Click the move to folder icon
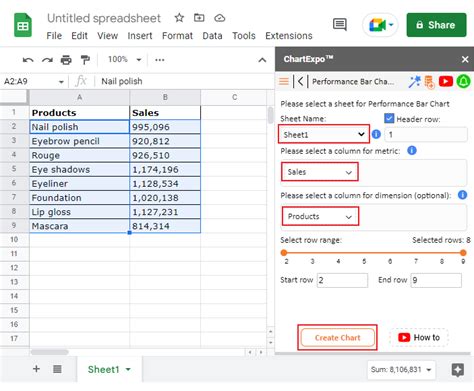Screen dimensions: 474x391 click(199, 18)
